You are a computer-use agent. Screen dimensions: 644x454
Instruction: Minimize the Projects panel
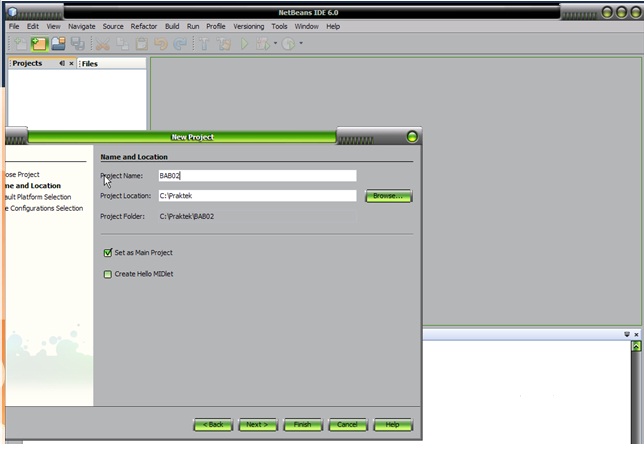coord(62,63)
